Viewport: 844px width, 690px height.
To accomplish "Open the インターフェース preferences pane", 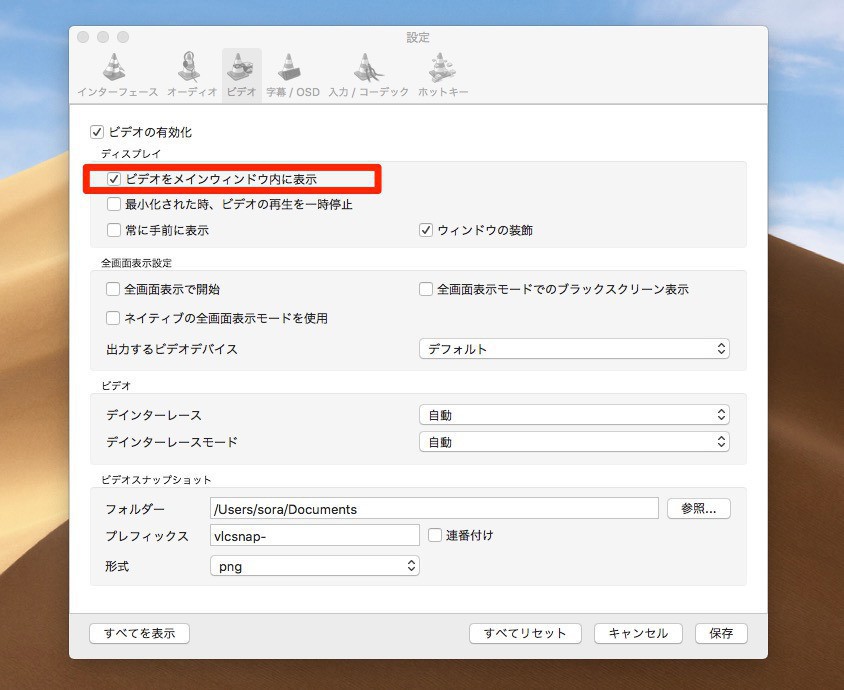I will (x=115, y=70).
